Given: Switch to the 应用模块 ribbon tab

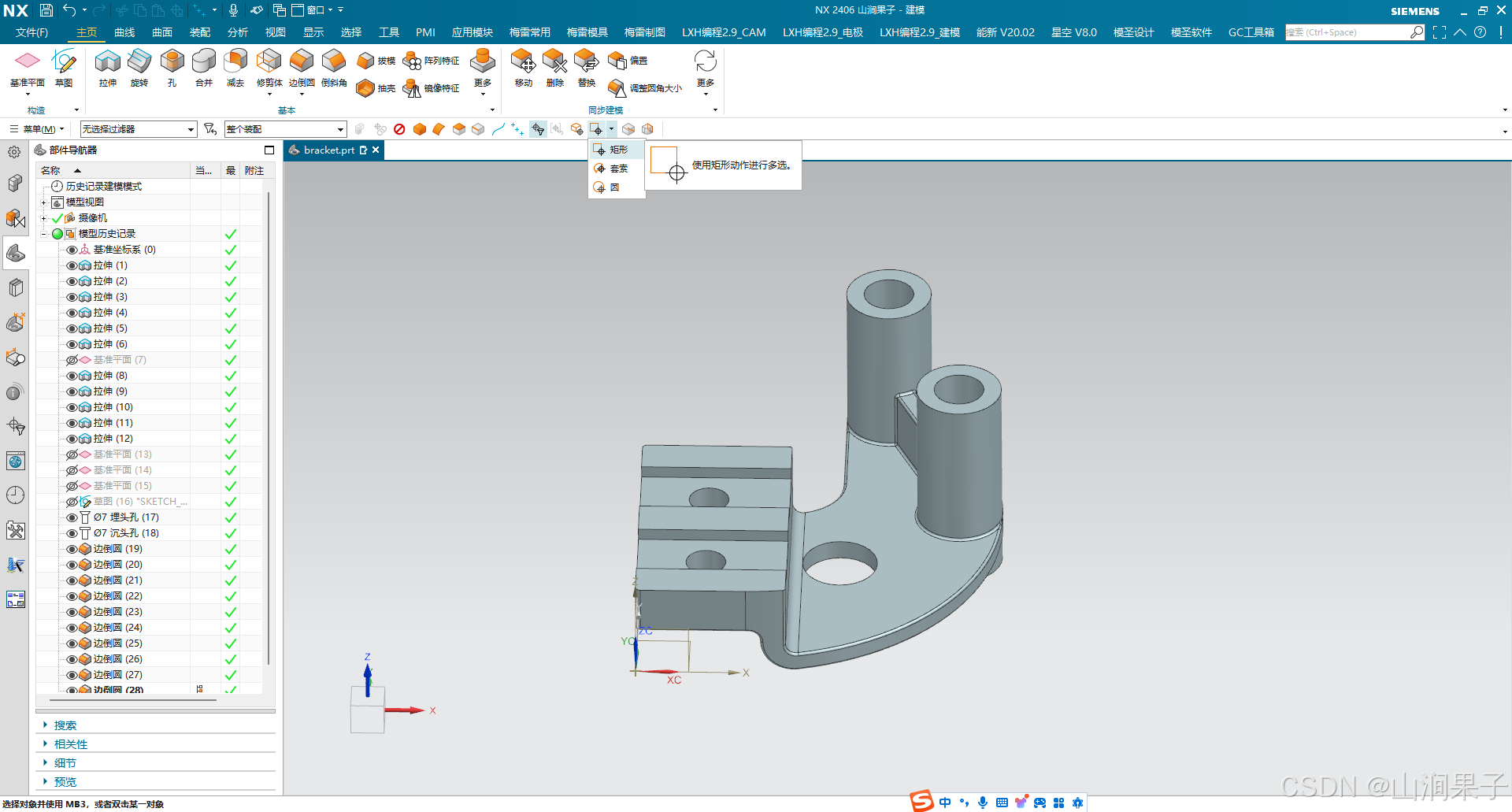Looking at the screenshot, I should point(472,32).
